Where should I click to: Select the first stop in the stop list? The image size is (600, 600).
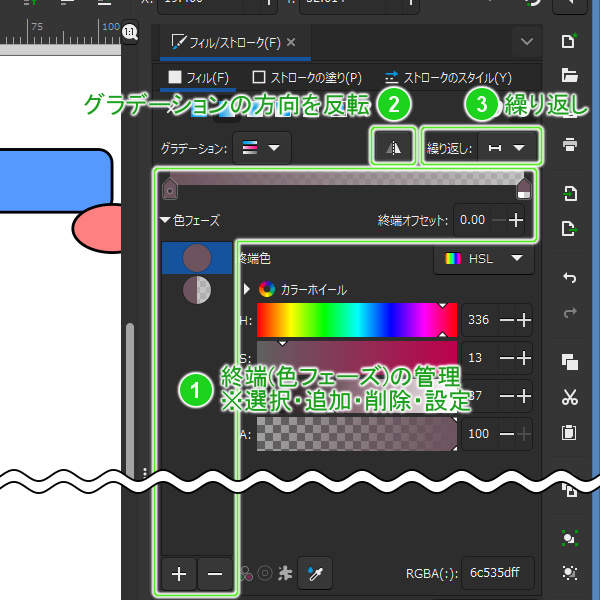197,258
